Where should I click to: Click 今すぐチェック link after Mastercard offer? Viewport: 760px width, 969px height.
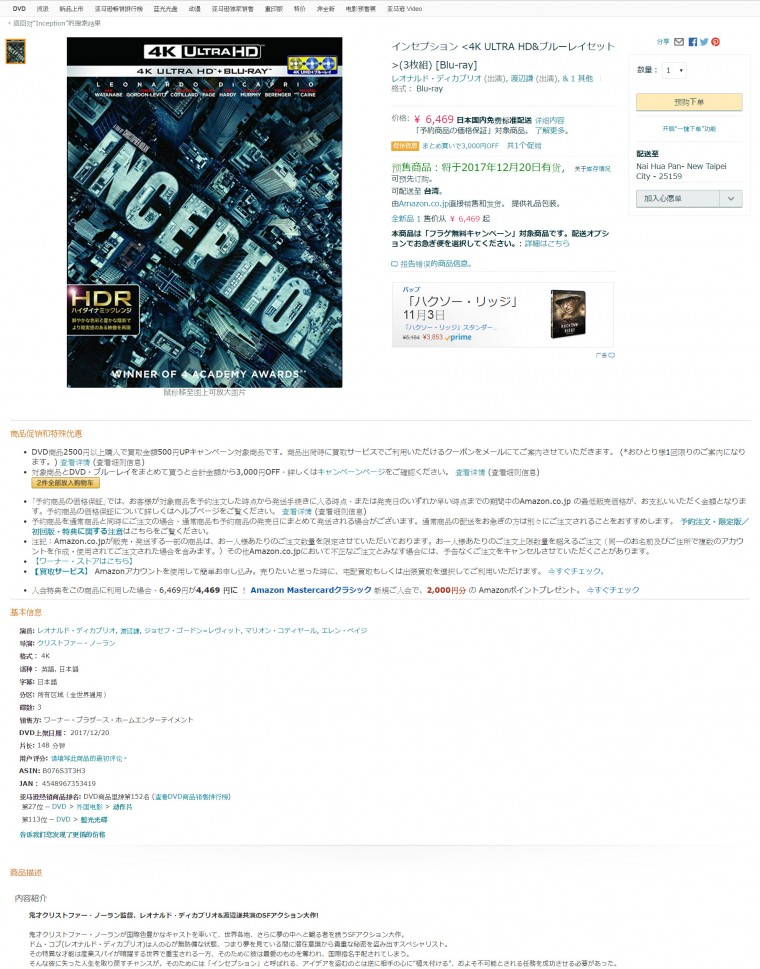coord(612,590)
